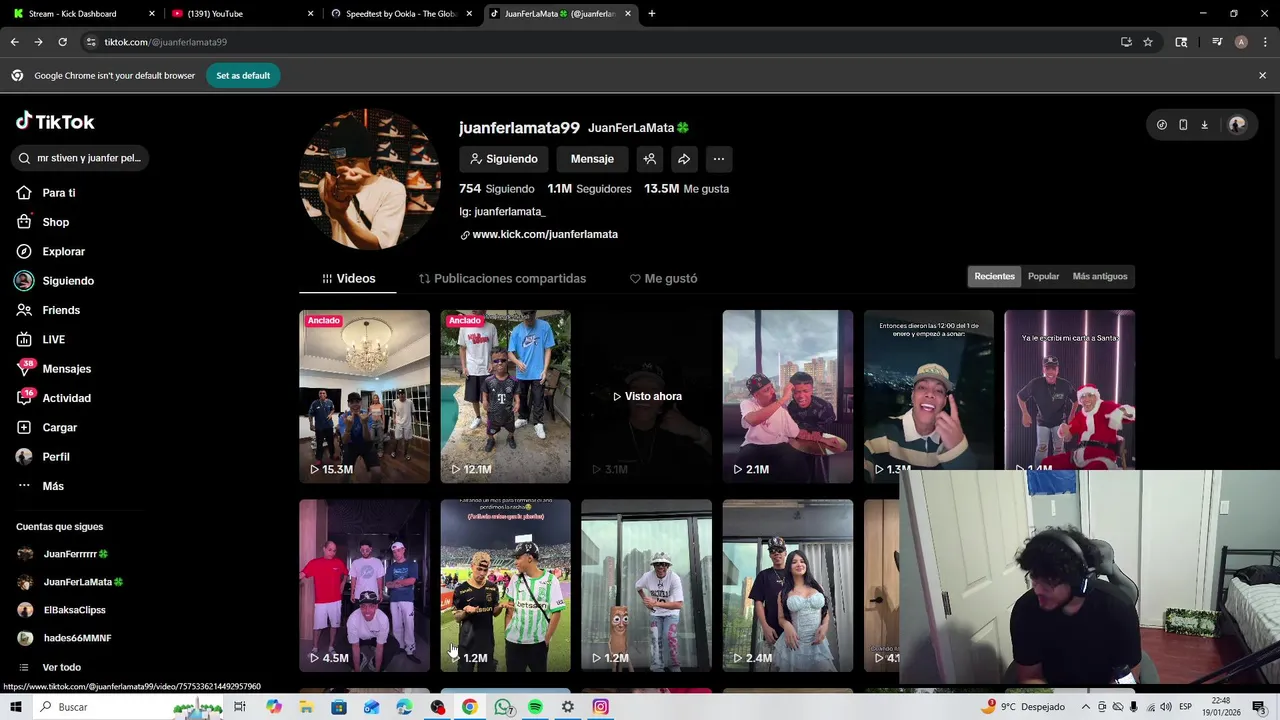1280x720 pixels.
Task: Open the Santa letter video thumbnail
Action: click(x=1069, y=390)
